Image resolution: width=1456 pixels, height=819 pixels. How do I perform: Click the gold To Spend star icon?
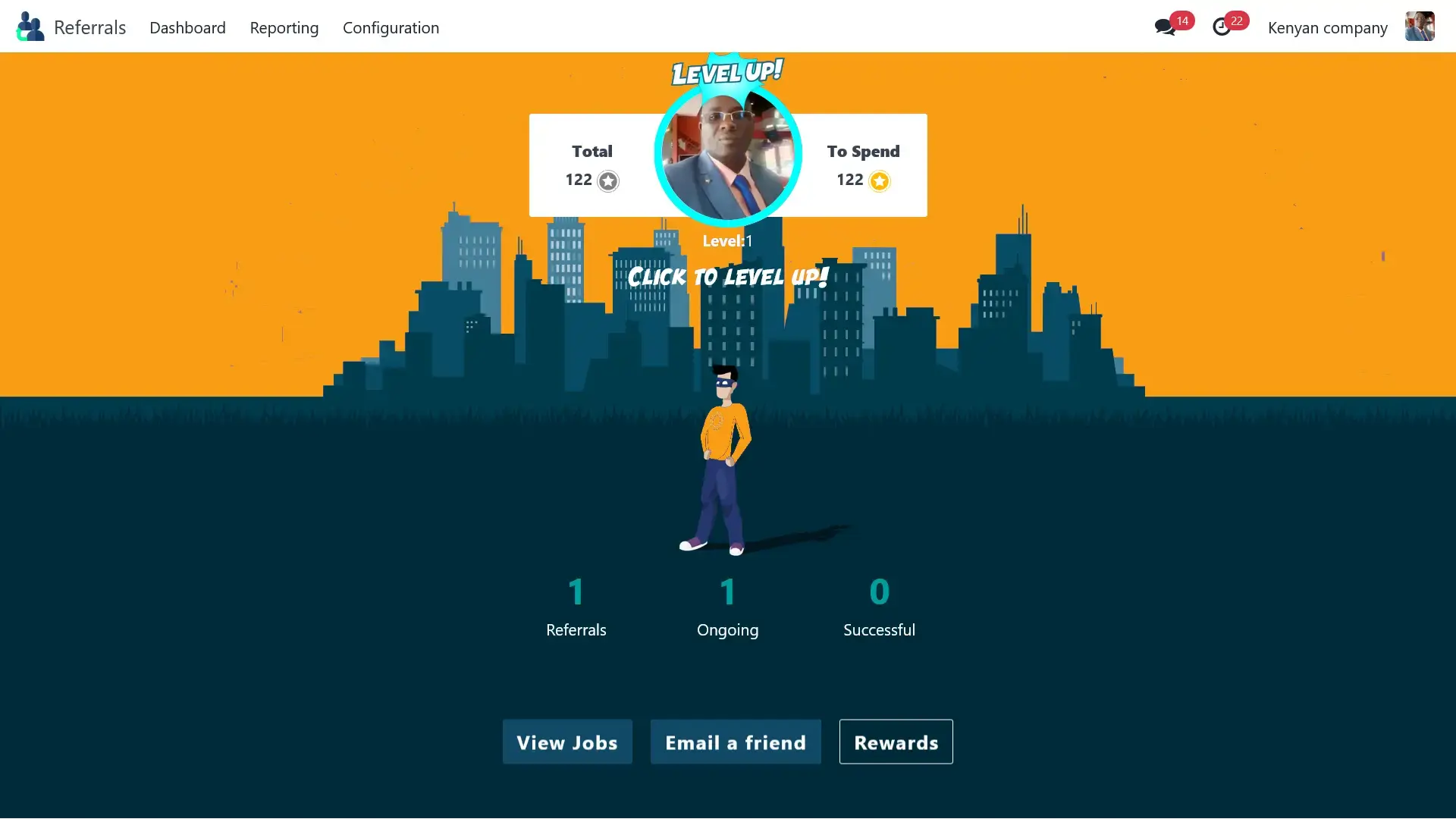point(880,181)
